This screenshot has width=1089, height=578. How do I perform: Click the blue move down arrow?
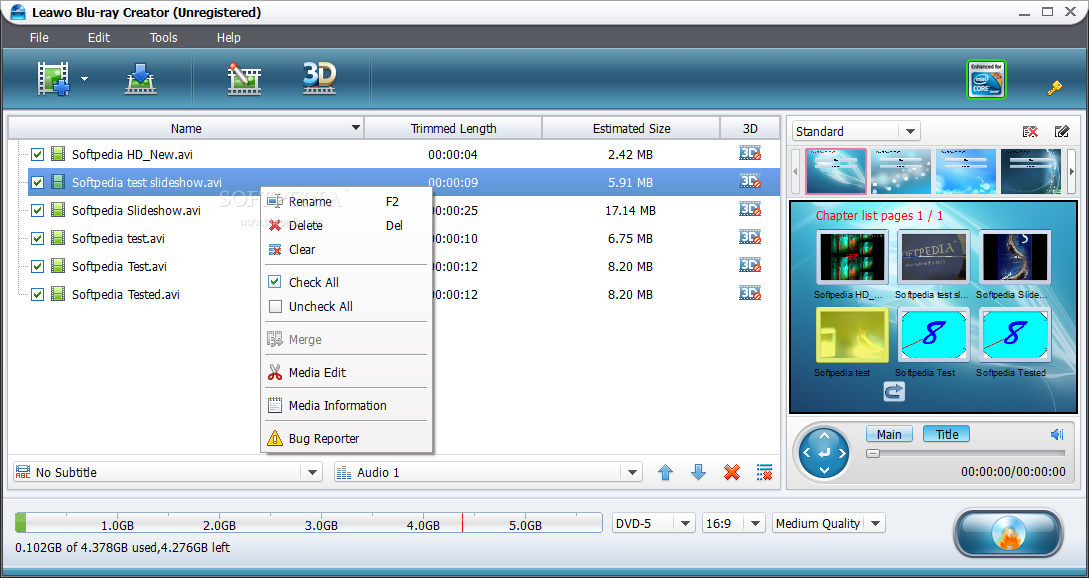point(698,472)
